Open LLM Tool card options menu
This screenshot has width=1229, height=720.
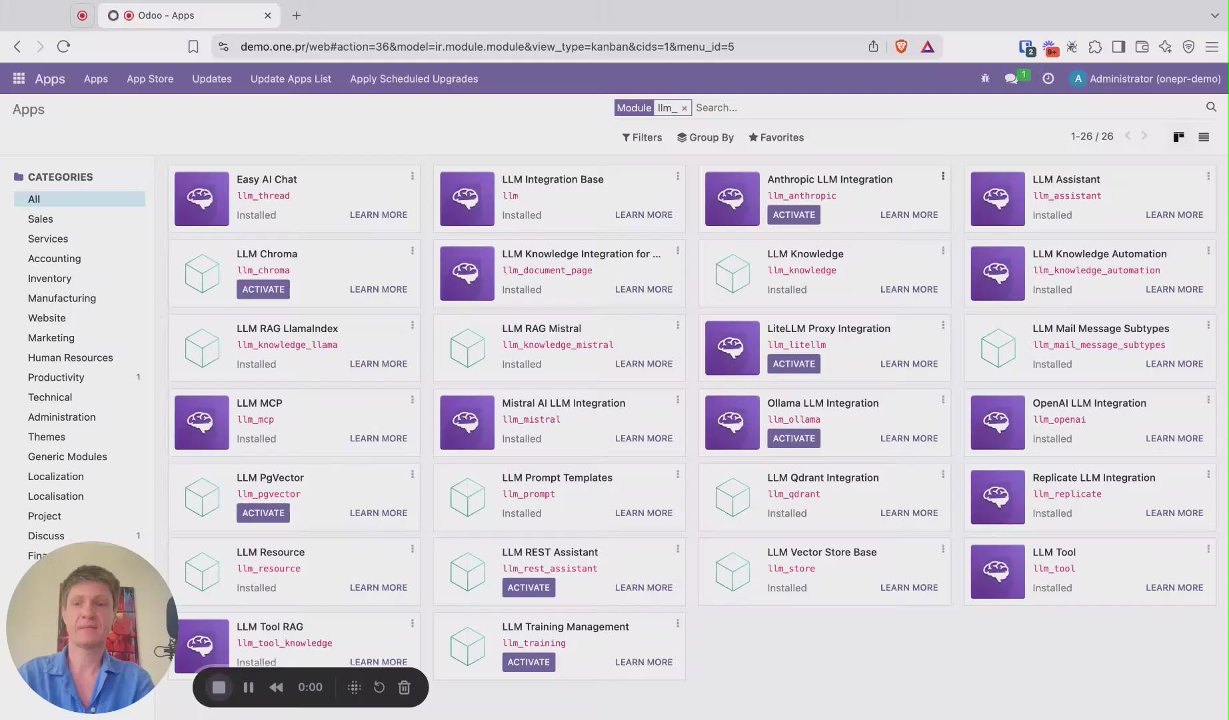1208,549
